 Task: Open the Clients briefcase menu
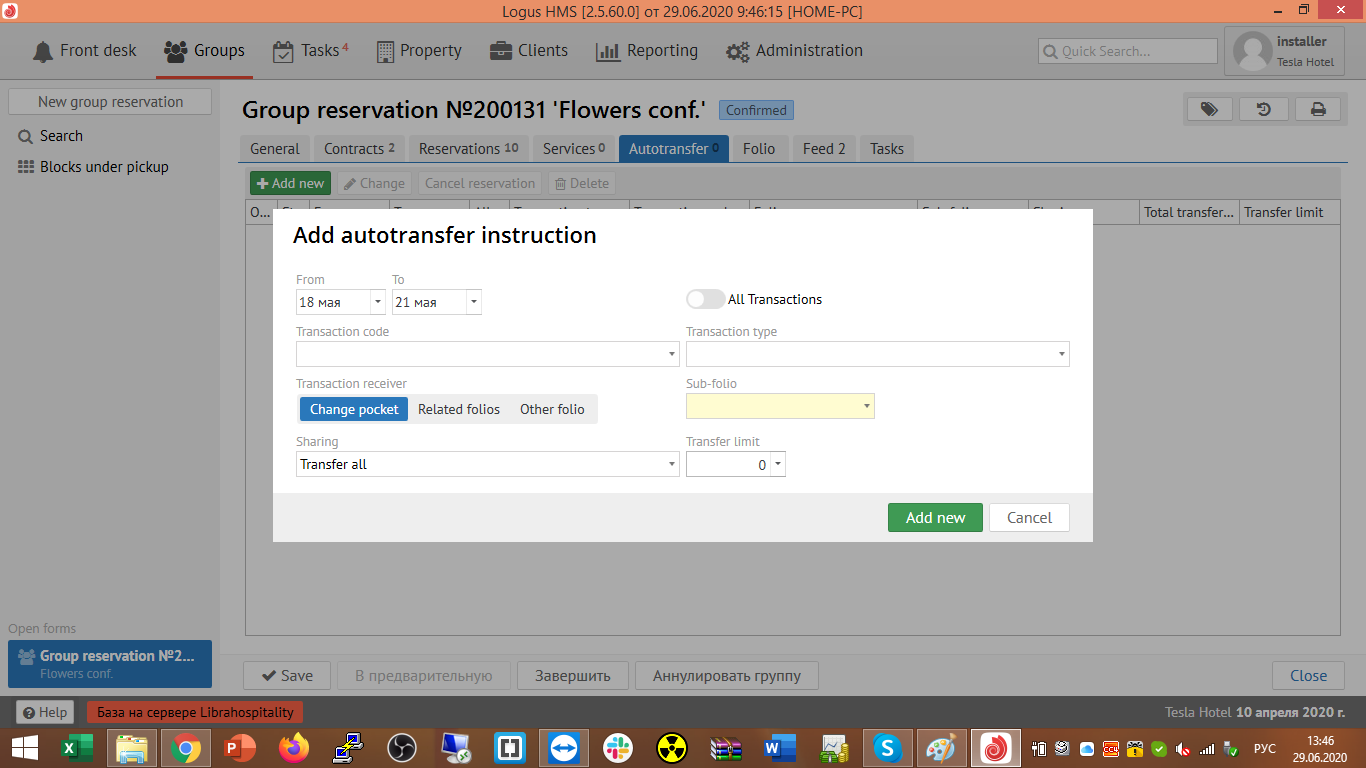coord(529,51)
